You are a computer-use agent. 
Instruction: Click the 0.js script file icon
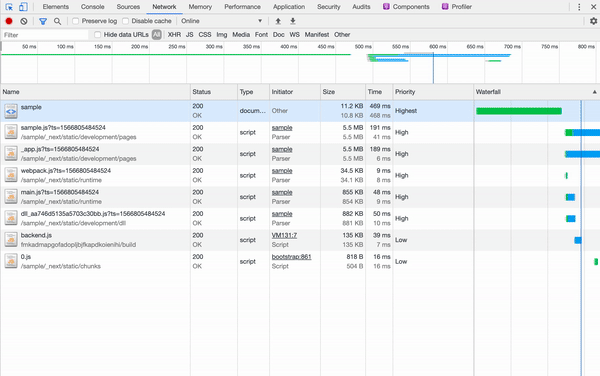(11, 261)
